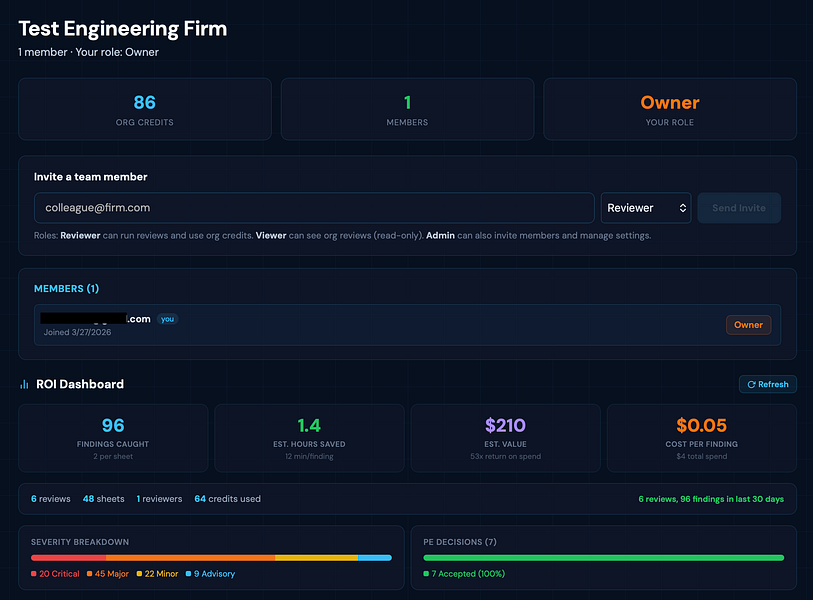The image size is (813, 600).
Task: Click the green Accepted legend square
Action: 426,574
